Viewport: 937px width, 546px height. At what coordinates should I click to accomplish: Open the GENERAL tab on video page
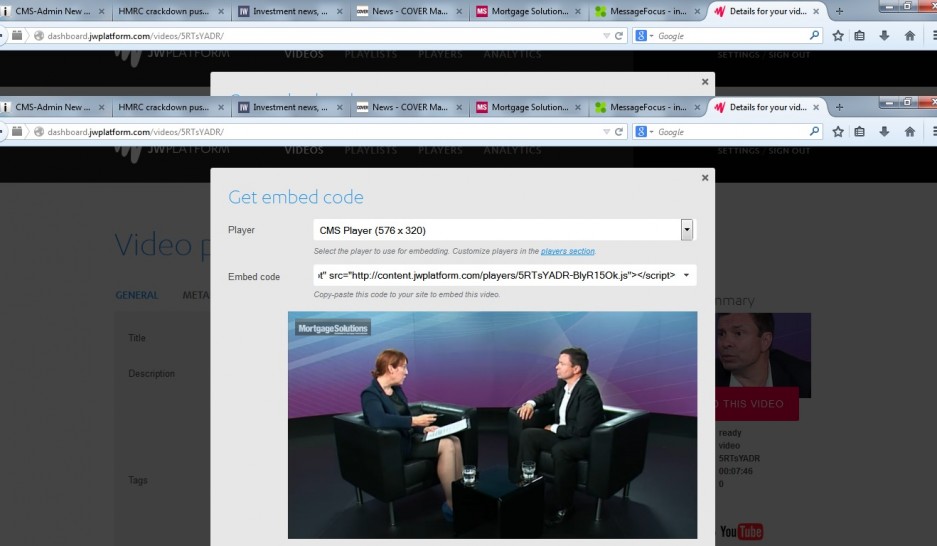tap(137, 295)
